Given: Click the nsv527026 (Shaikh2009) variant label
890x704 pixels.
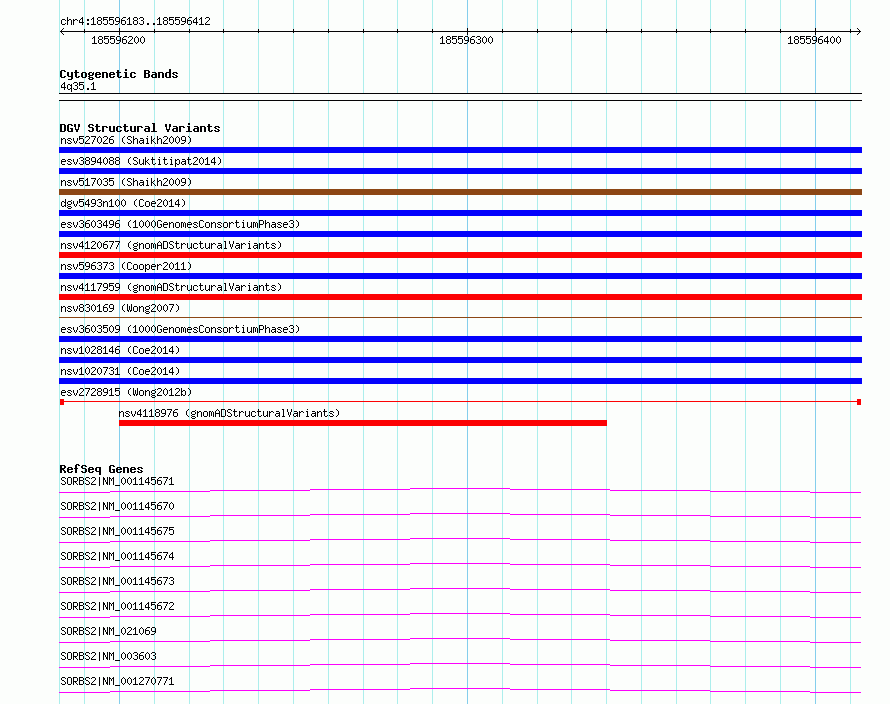Looking at the screenshot, I should click(126, 140).
